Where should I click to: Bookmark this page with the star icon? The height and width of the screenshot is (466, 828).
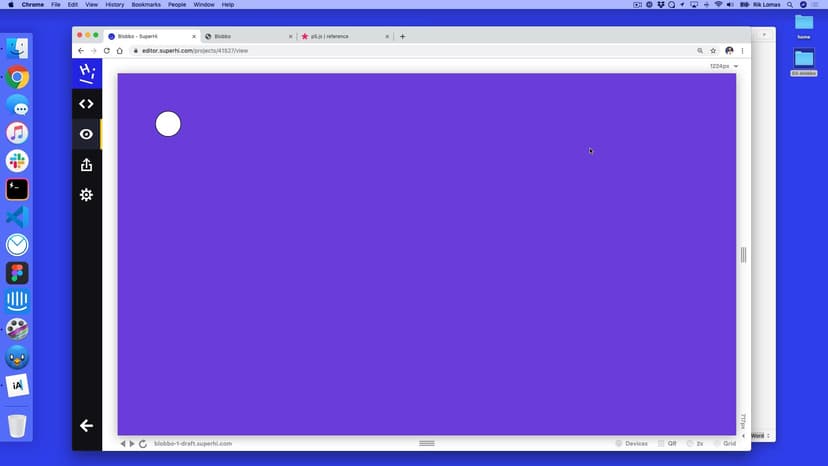tap(713, 50)
